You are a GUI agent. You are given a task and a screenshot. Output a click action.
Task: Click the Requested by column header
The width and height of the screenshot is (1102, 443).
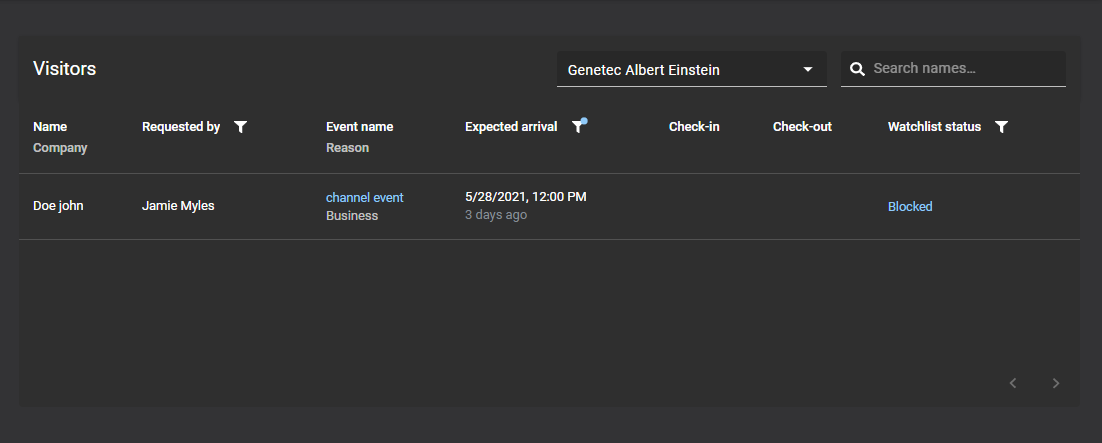point(181,127)
